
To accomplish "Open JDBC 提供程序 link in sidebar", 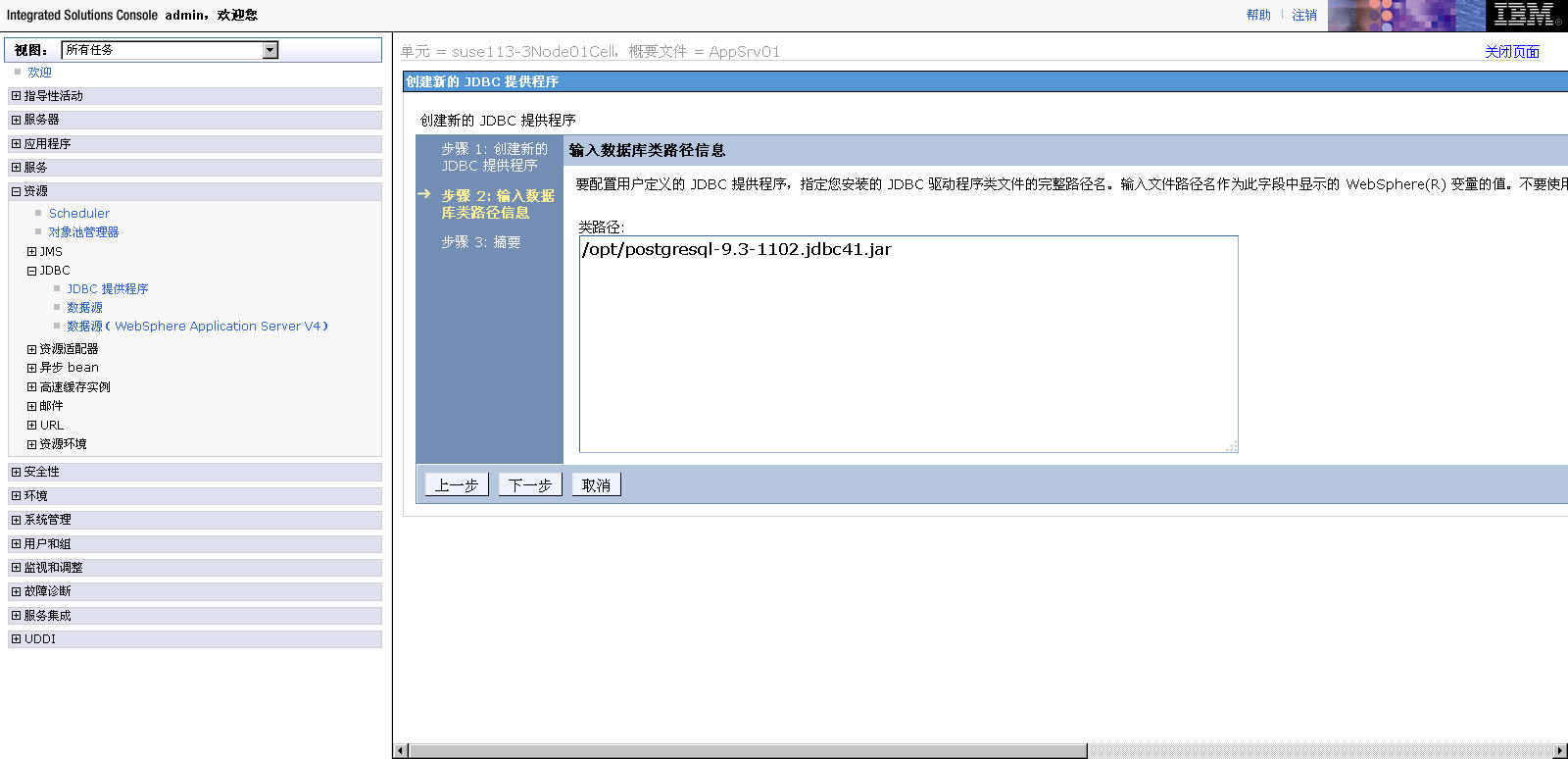I will click(107, 289).
